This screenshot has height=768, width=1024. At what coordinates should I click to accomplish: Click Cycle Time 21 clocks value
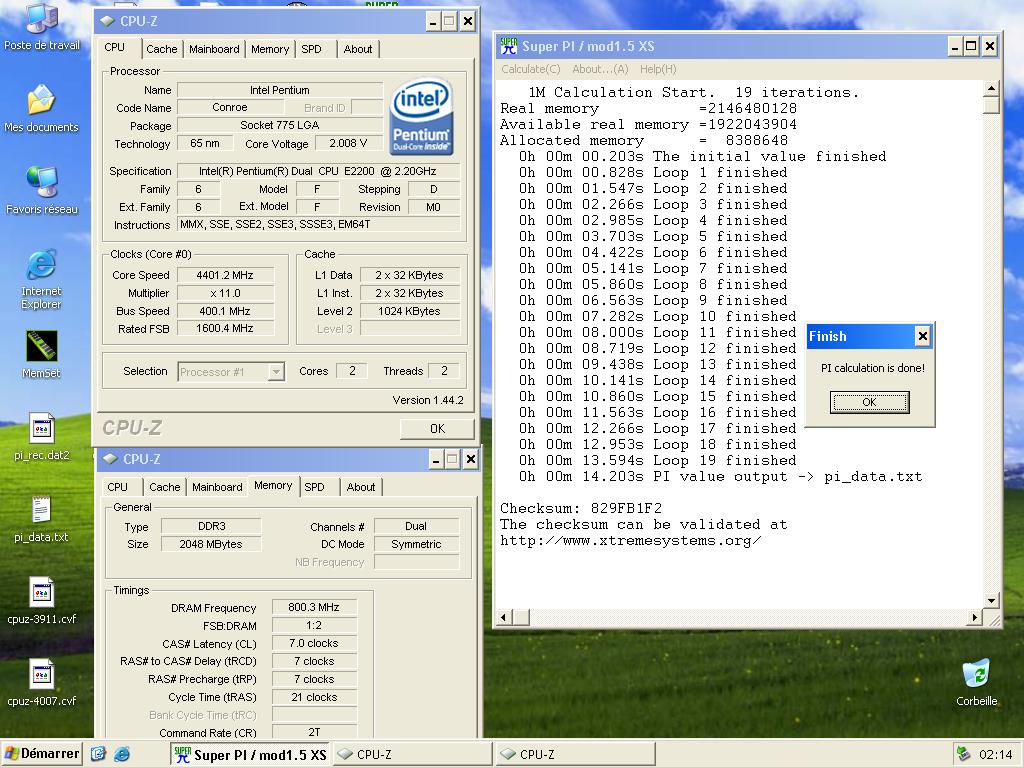coord(314,697)
